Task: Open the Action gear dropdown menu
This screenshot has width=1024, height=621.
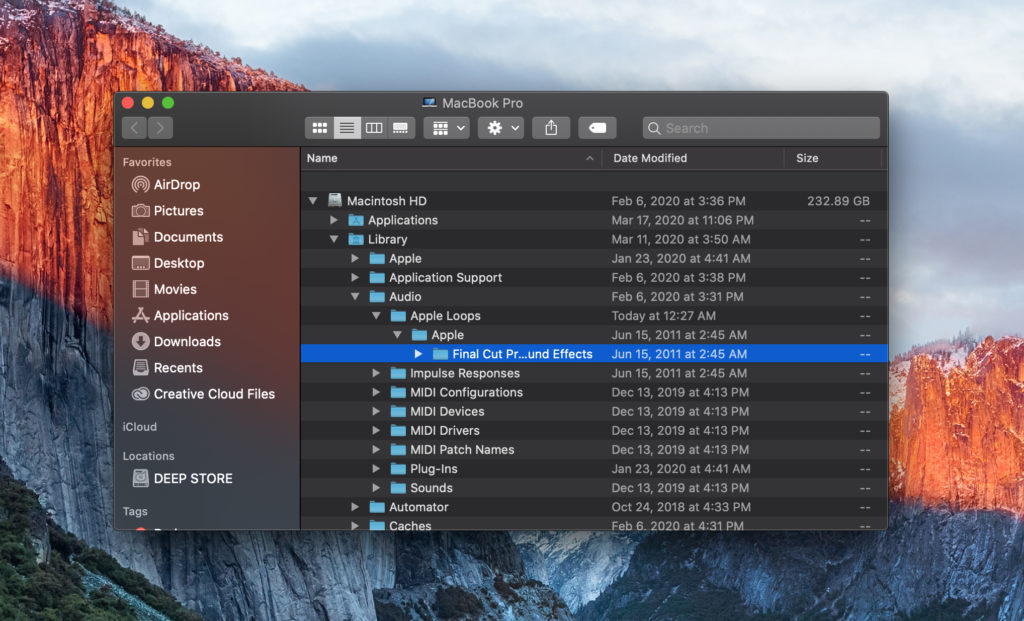Action: (501, 128)
